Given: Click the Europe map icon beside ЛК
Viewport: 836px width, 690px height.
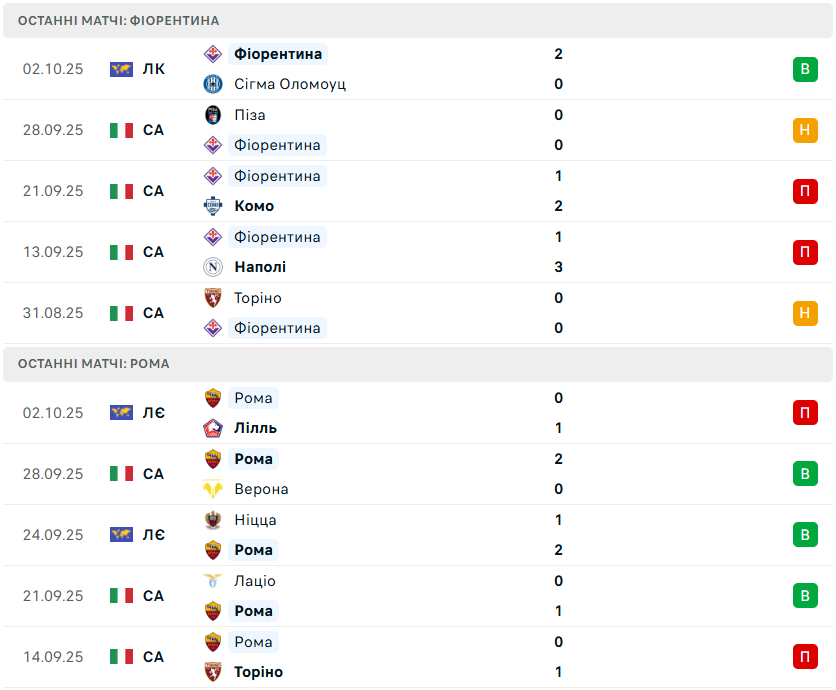Looking at the screenshot, I should click(121, 69).
